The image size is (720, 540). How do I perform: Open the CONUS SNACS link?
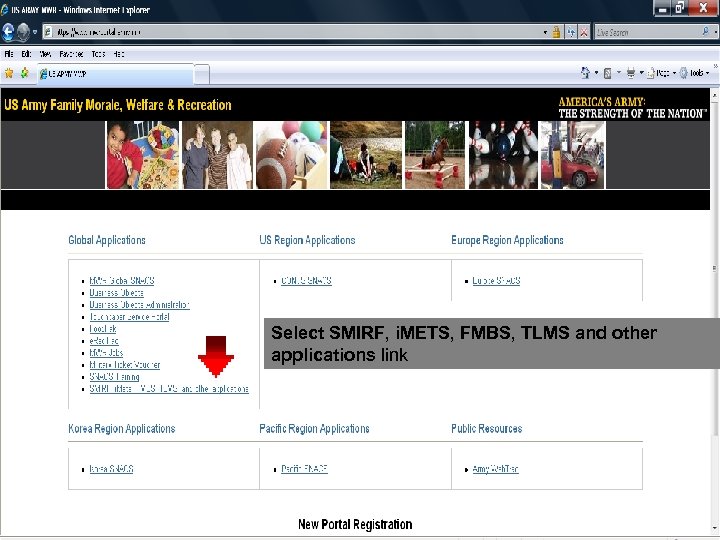coord(306,281)
